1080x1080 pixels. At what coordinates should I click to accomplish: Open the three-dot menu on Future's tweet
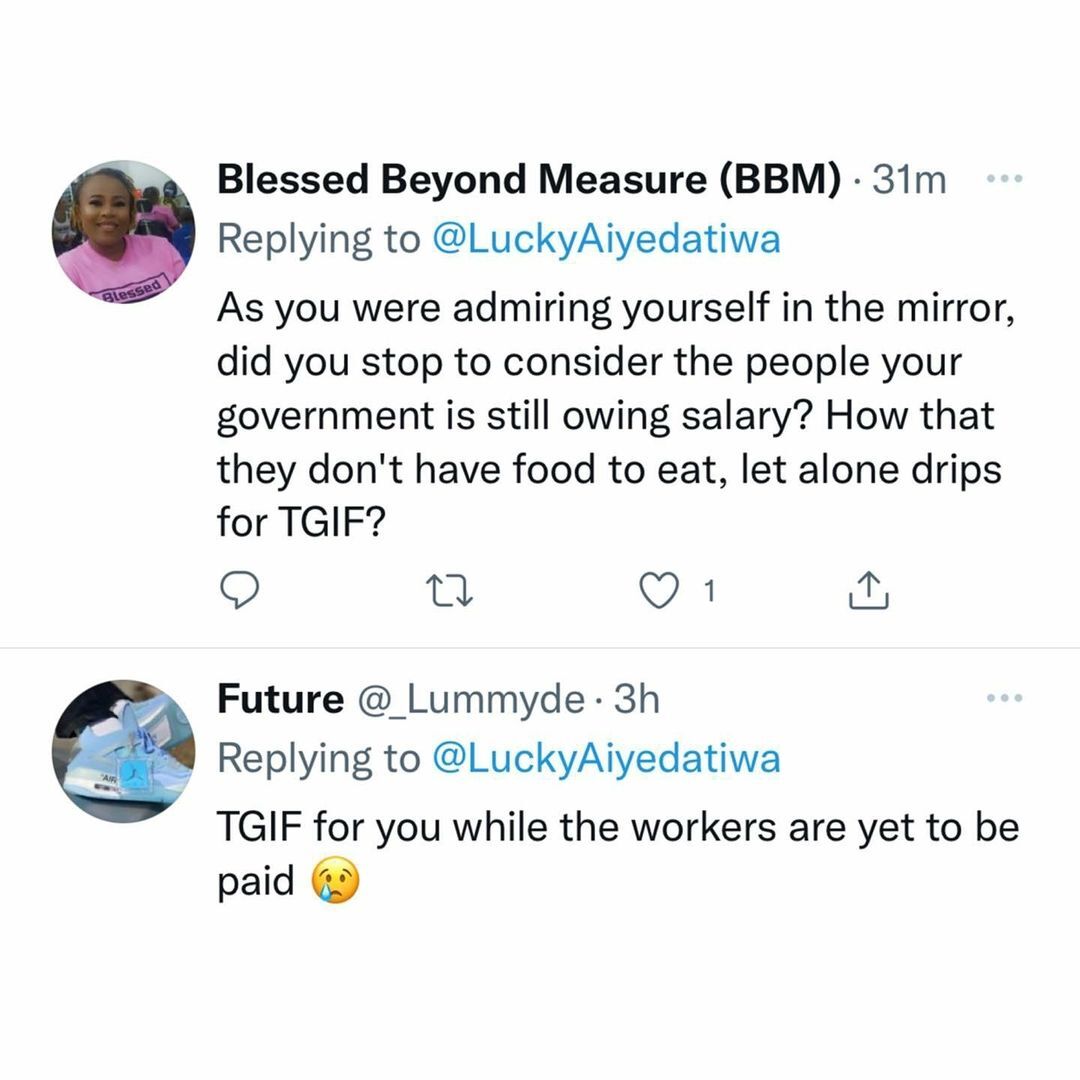(x=1003, y=699)
